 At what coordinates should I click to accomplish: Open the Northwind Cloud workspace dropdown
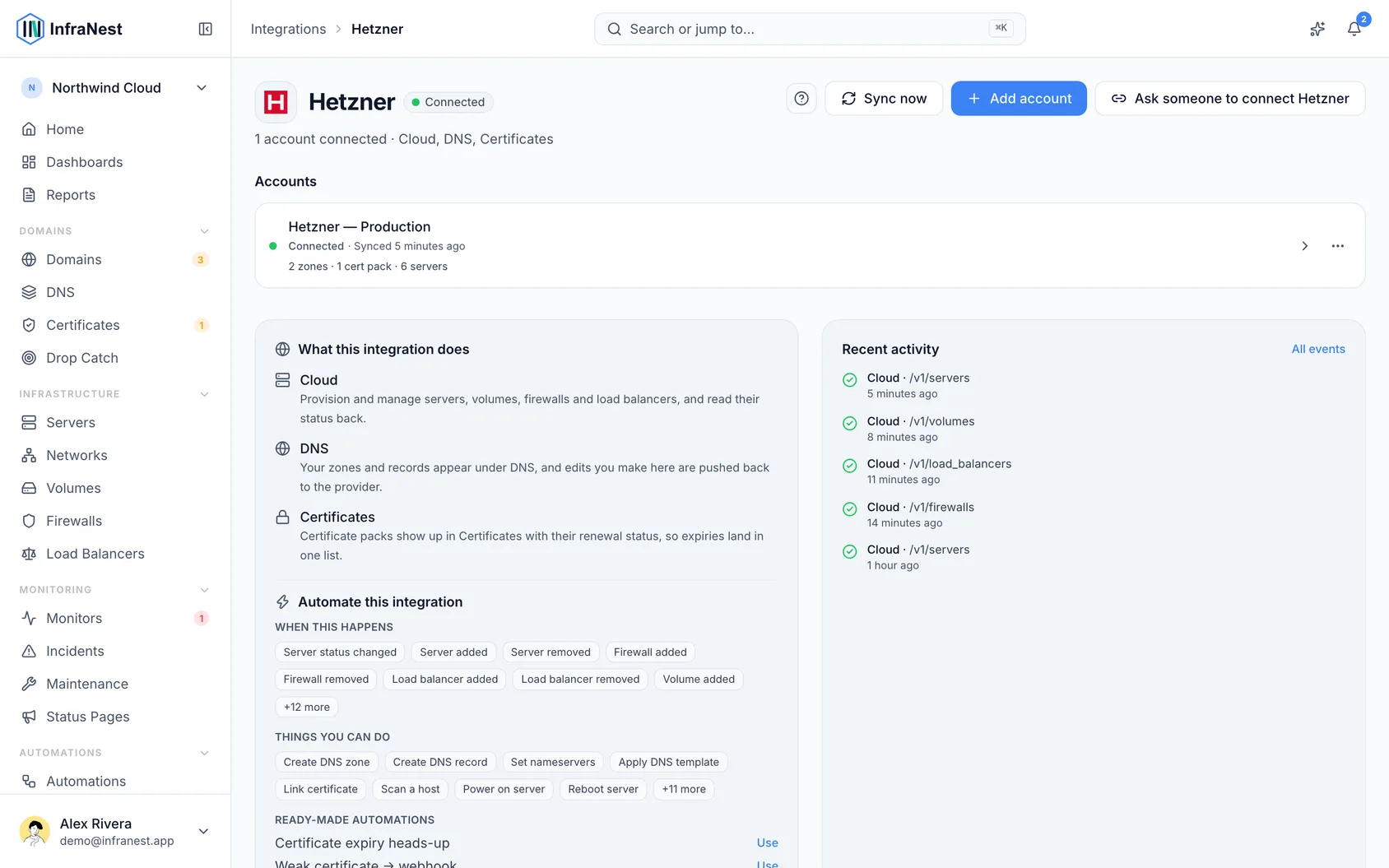[x=115, y=88]
